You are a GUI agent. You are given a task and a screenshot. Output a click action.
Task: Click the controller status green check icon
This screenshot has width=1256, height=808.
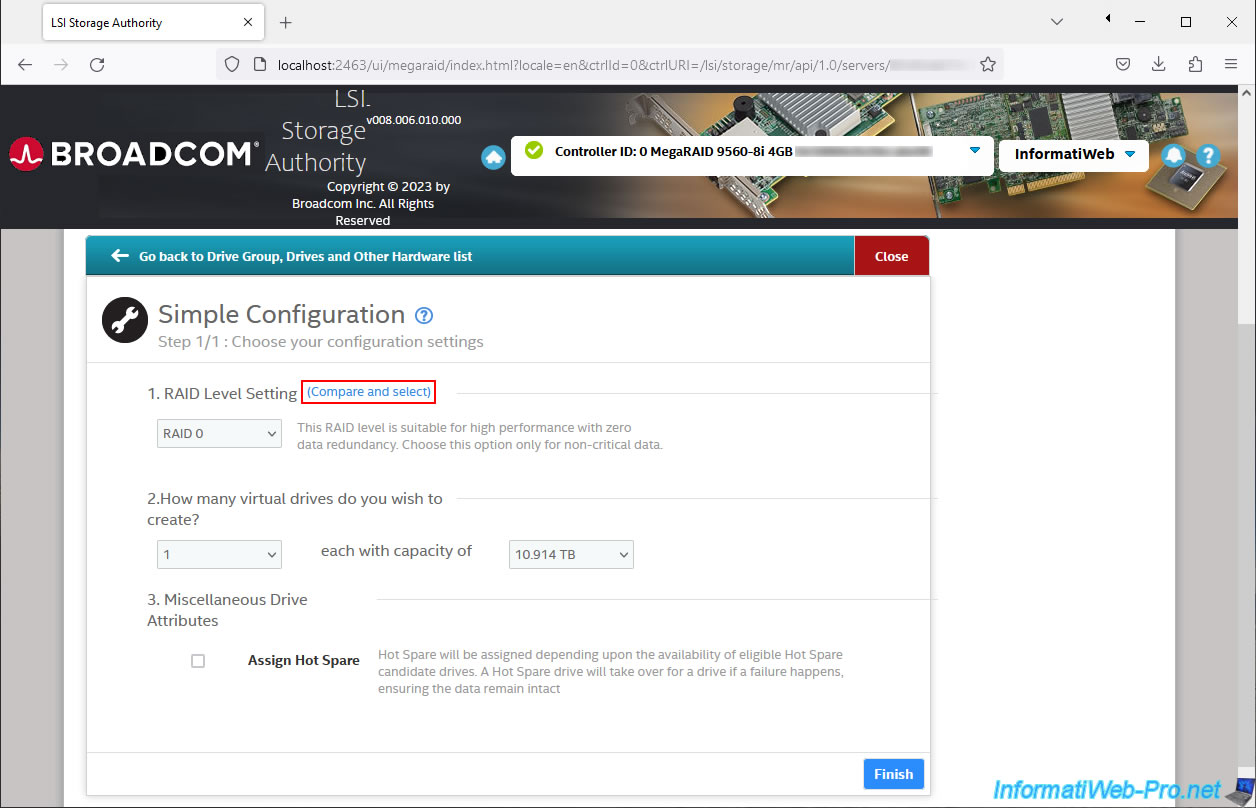pos(534,150)
